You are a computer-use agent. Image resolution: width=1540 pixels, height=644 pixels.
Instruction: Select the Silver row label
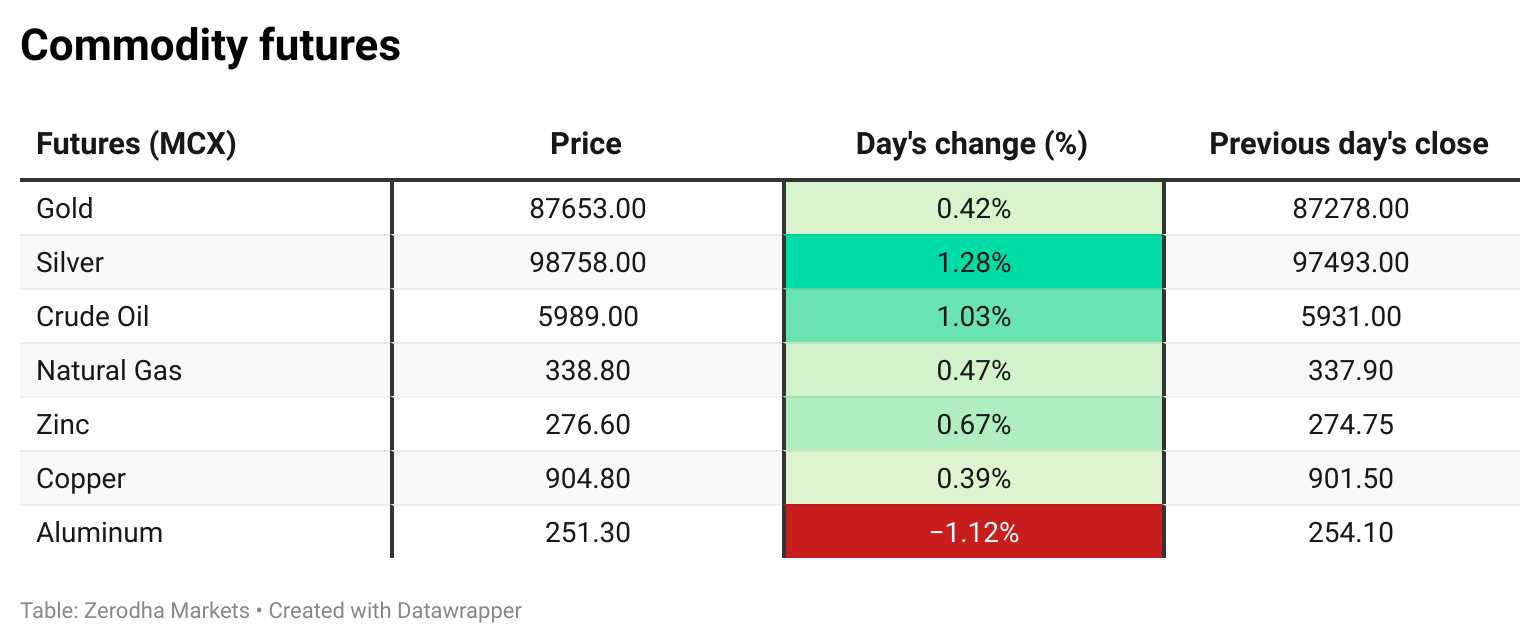tap(70, 263)
